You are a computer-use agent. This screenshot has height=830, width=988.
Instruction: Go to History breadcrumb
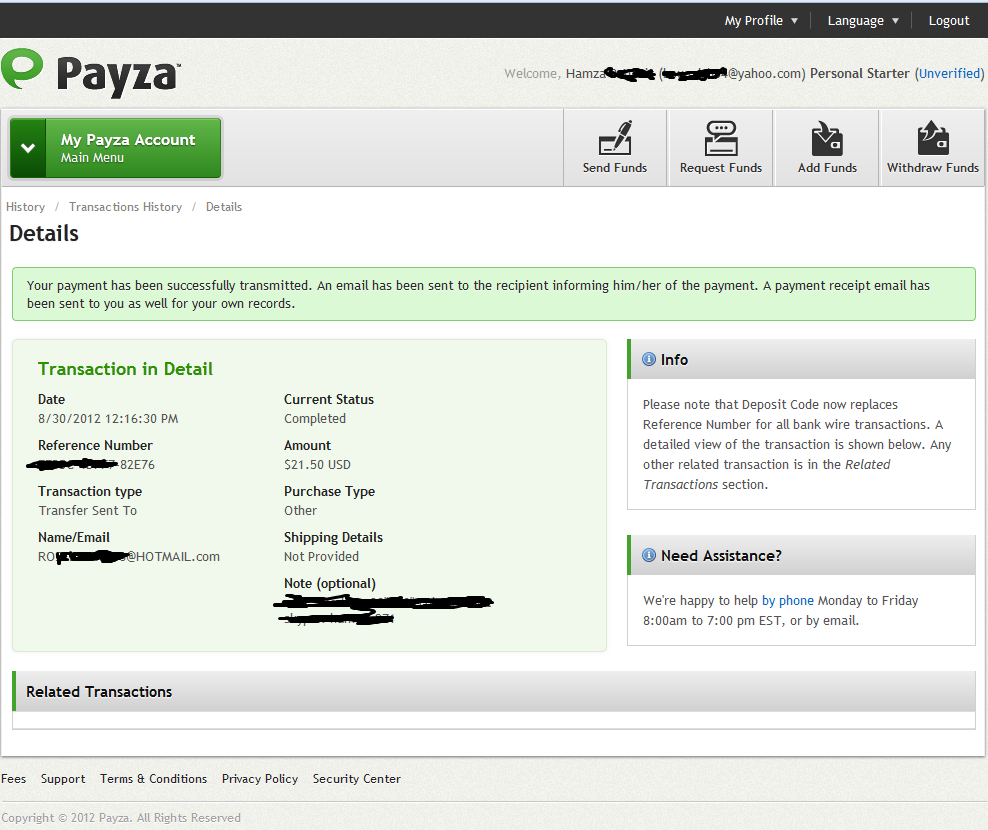pyautogui.click(x=25, y=207)
